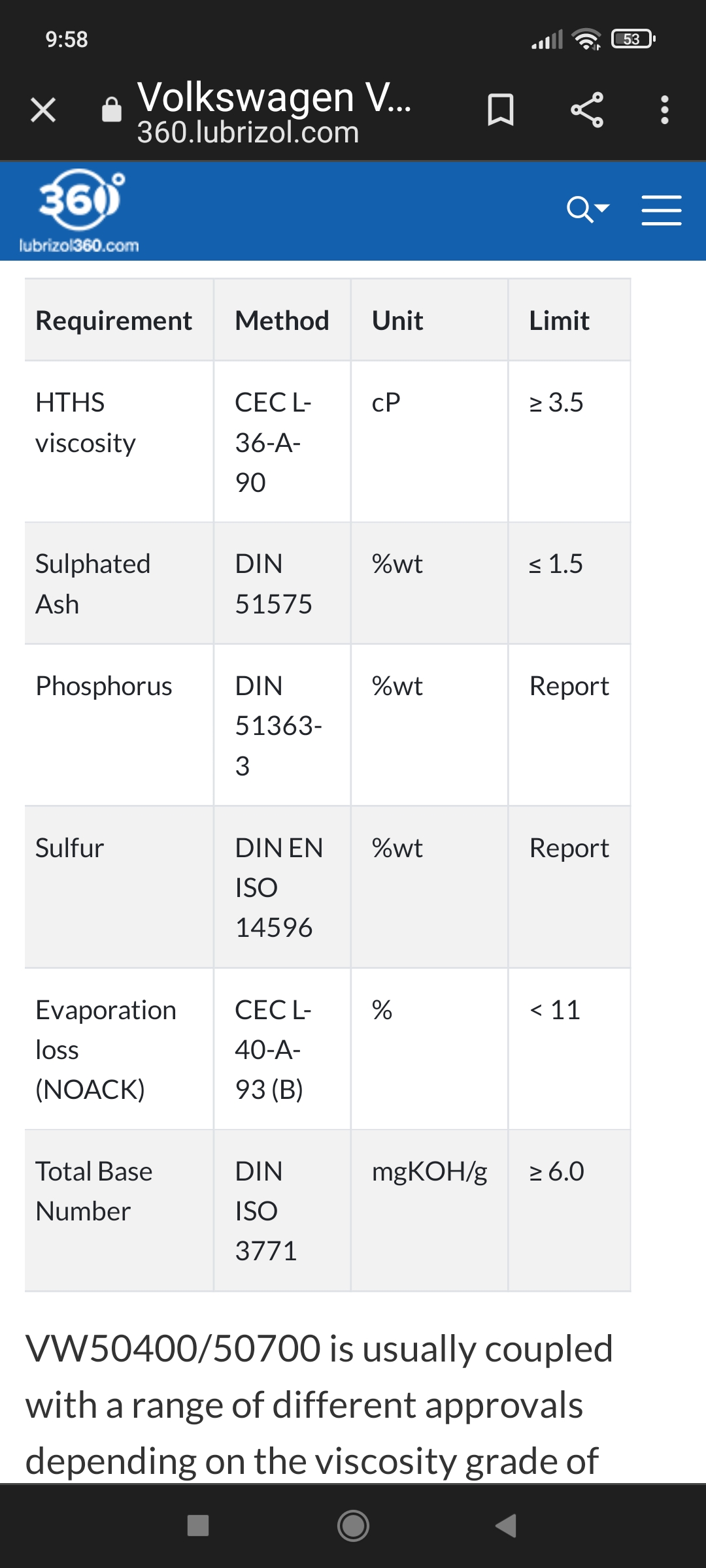Tap the Evaporation loss (NOACK) cell
The width and height of the screenshot is (706, 1568).
105,1049
